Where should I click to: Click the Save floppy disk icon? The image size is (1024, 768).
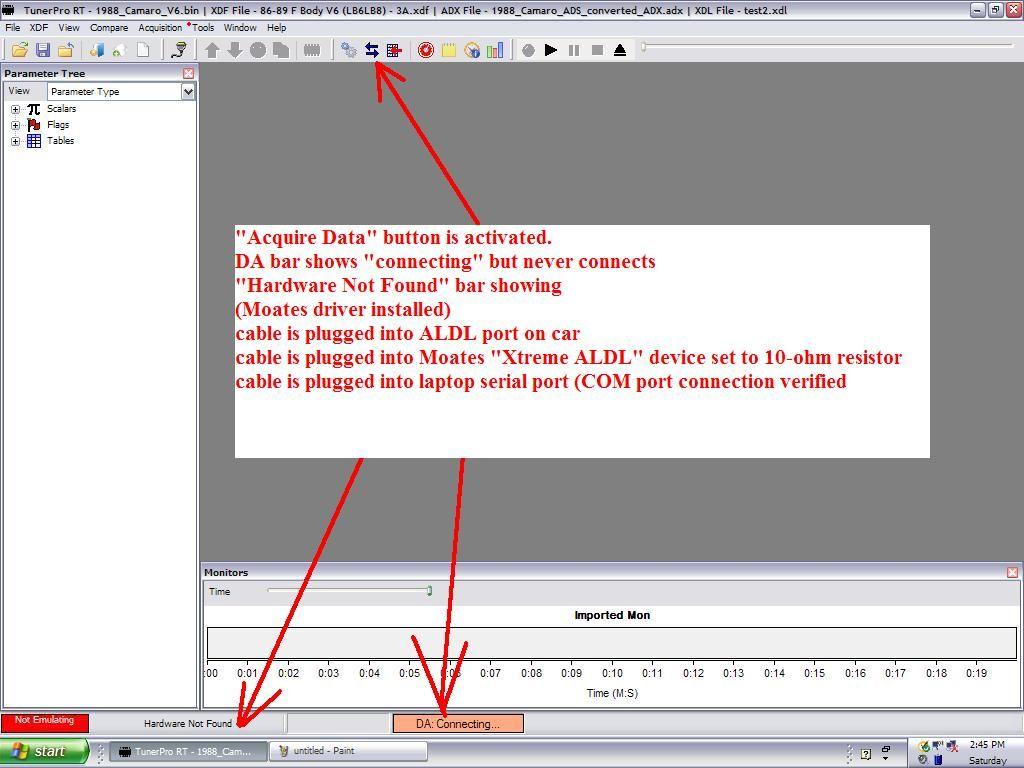click(x=42, y=50)
